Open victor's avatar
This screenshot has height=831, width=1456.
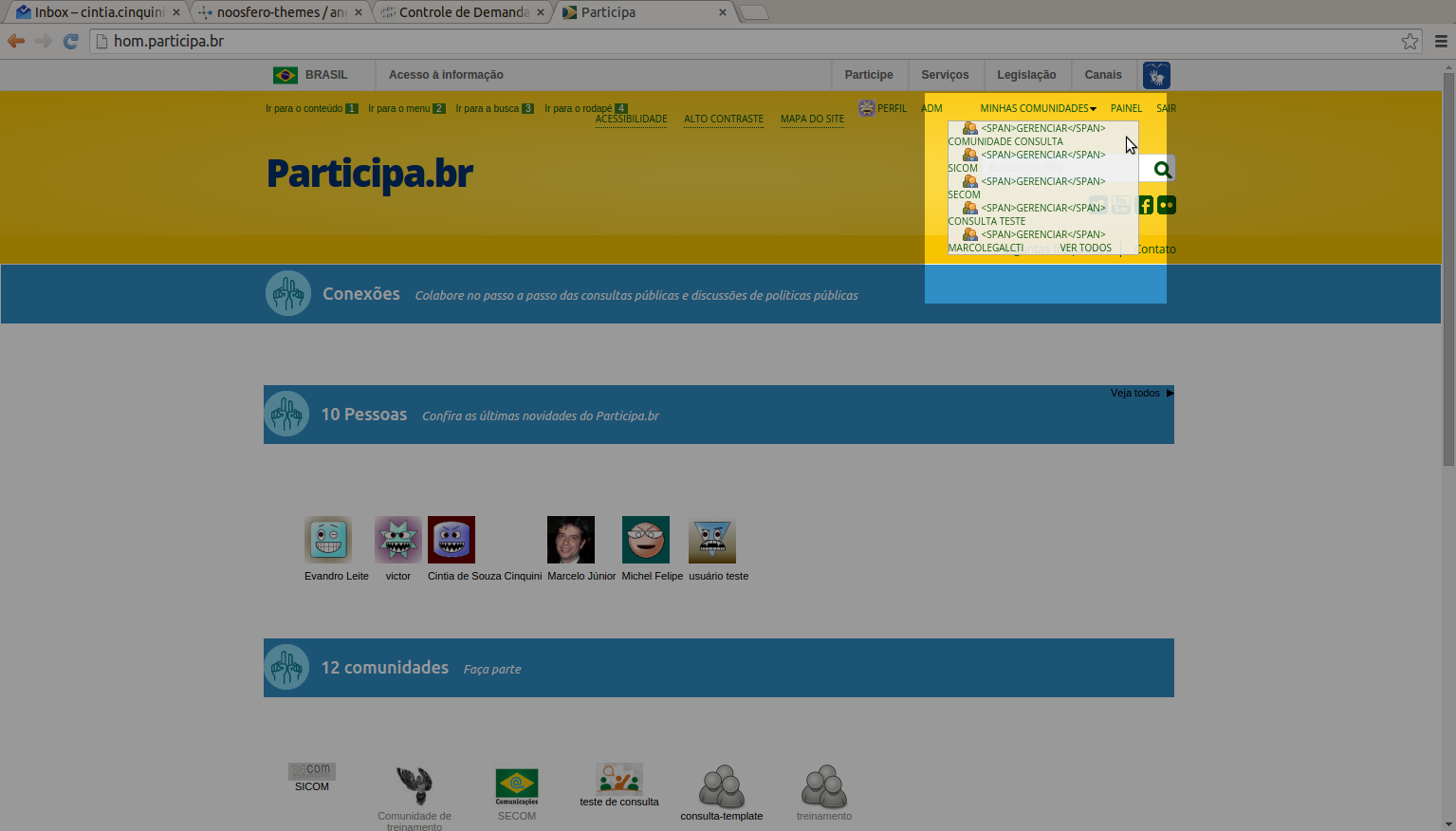398,540
